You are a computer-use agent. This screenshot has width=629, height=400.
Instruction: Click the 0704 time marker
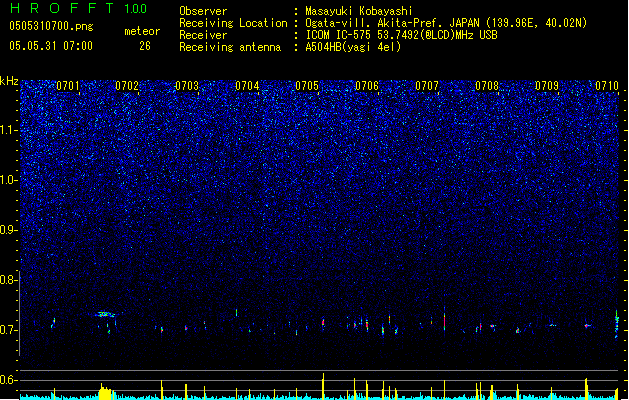[x=247, y=86]
